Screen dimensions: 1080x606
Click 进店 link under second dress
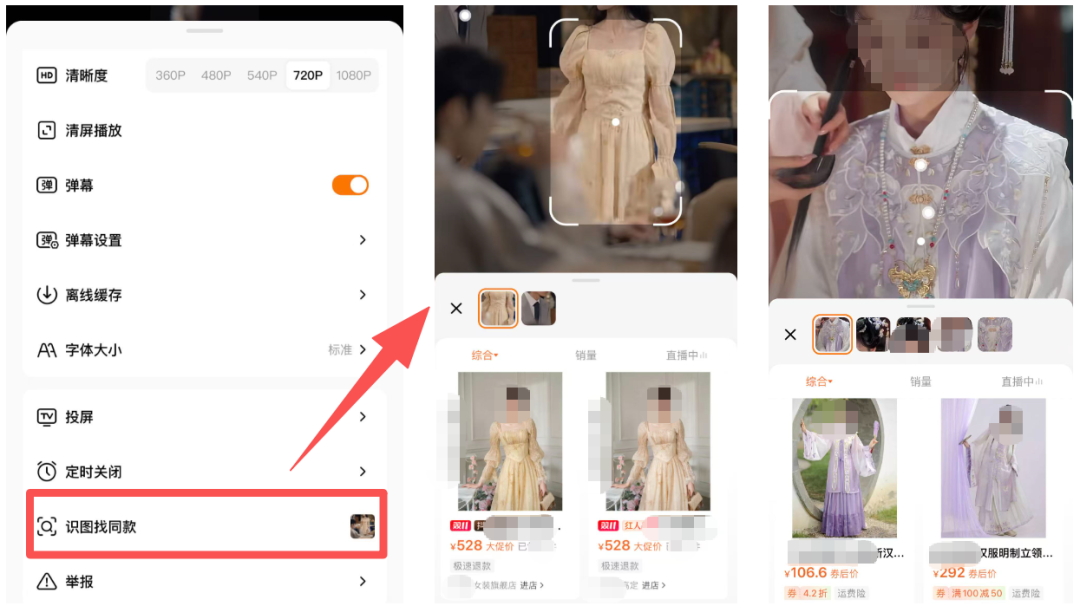pyautogui.click(x=654, y=585)
